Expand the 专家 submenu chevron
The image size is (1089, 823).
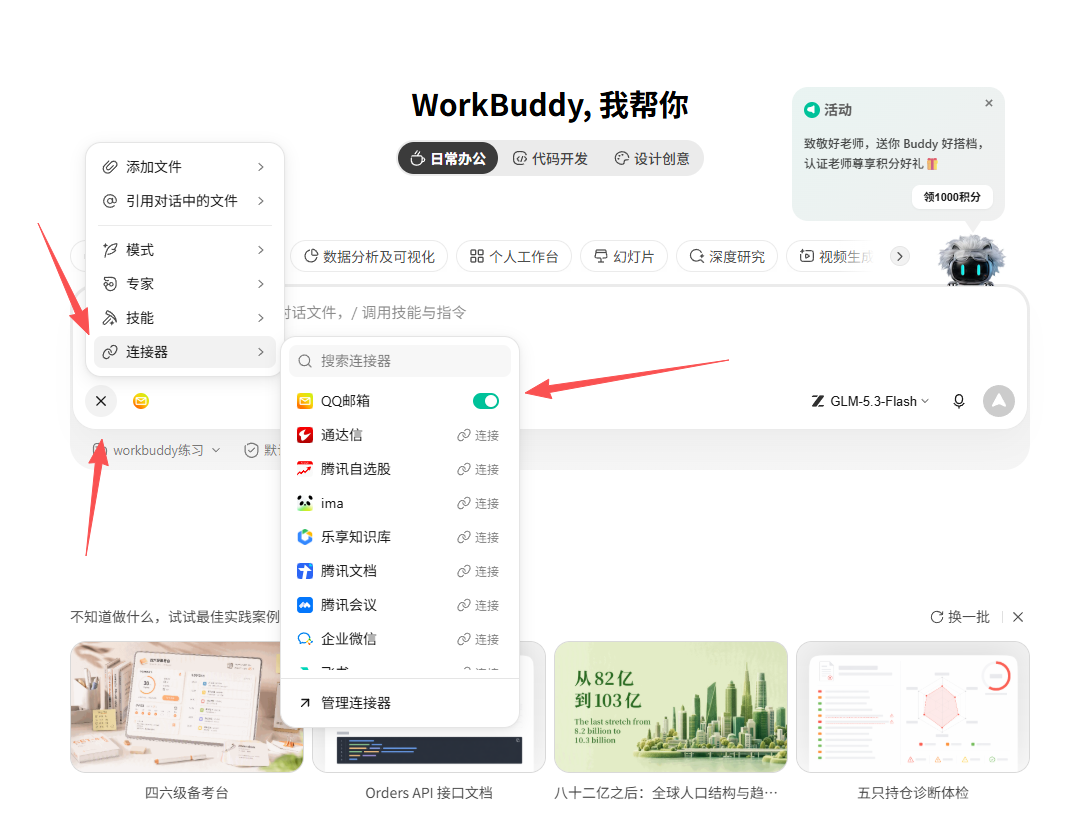(261, 283)
